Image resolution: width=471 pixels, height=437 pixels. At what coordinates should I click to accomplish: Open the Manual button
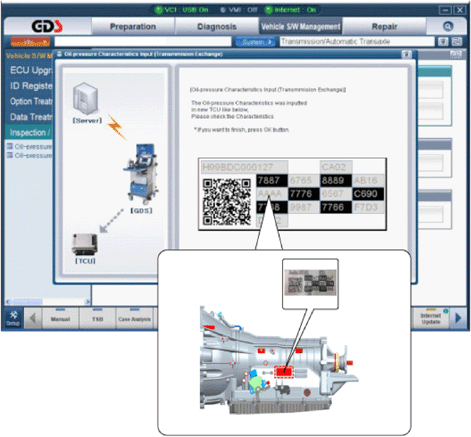pyautogui.click(x=60, y=319)
